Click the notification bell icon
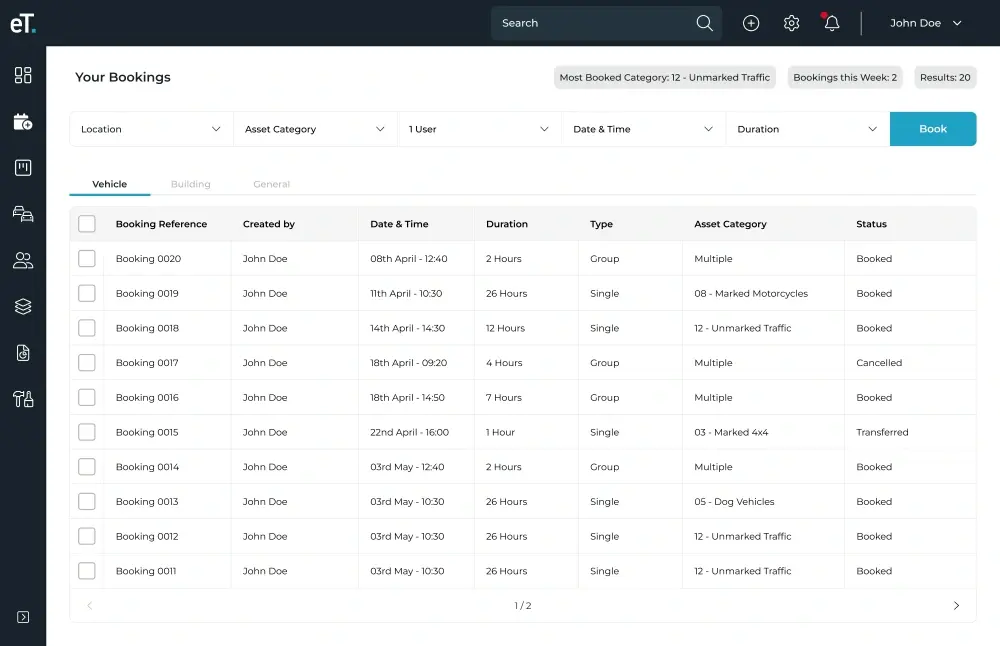The image size is (1000, 646). [831, 23]
